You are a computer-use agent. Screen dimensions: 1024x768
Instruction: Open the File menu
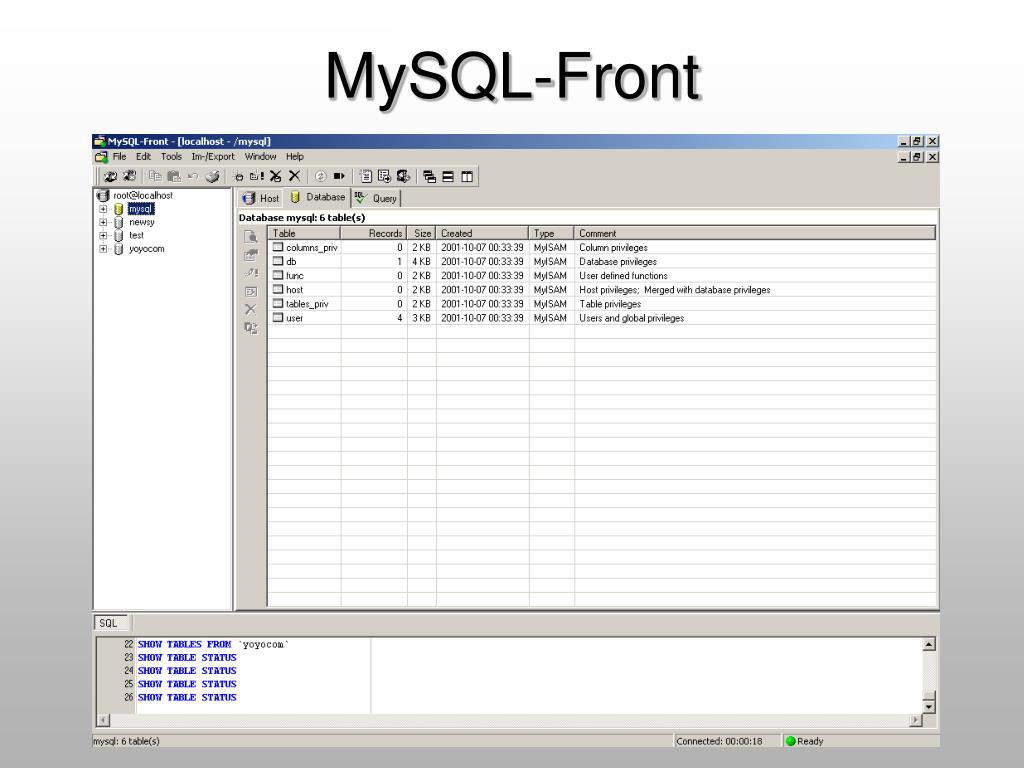120,157
